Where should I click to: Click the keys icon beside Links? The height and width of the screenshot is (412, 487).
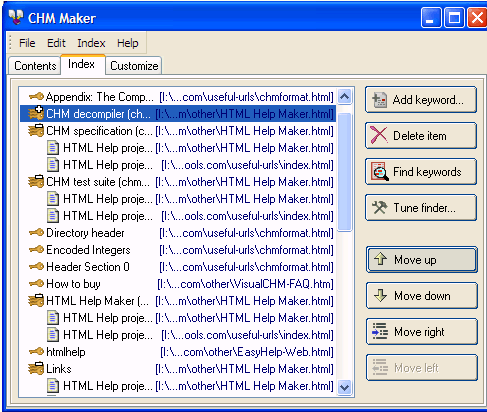[36, 368]
